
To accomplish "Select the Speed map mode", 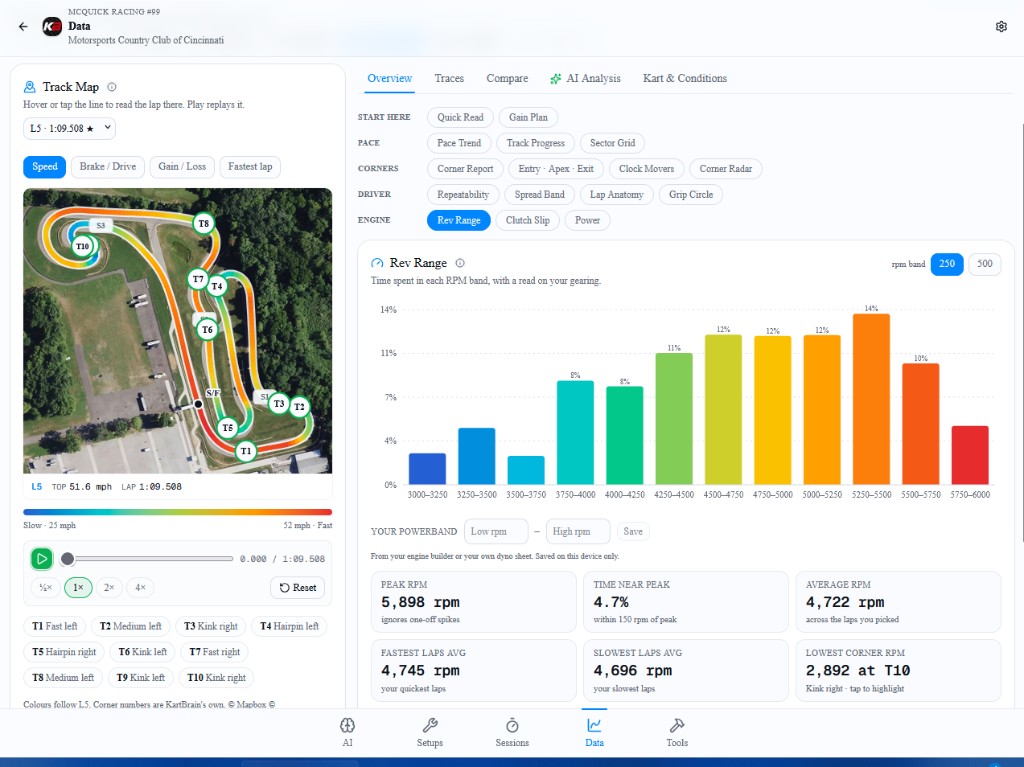I will click(45, 167).
